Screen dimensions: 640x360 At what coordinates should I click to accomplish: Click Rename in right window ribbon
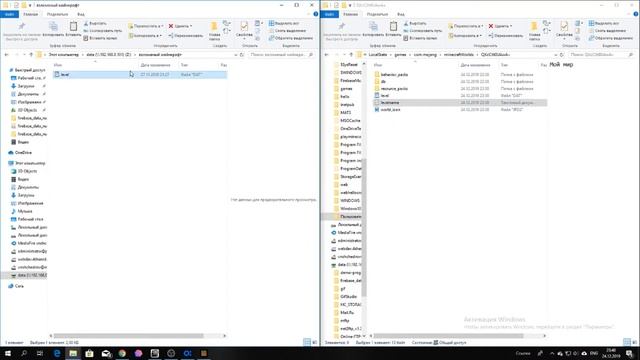pos(506,36)
